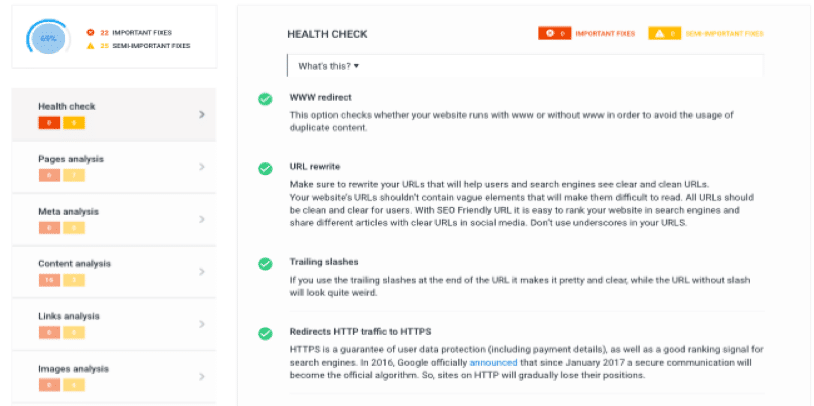Click the green check beside Trailing slashes
The image size is (814, 406).
265,264
